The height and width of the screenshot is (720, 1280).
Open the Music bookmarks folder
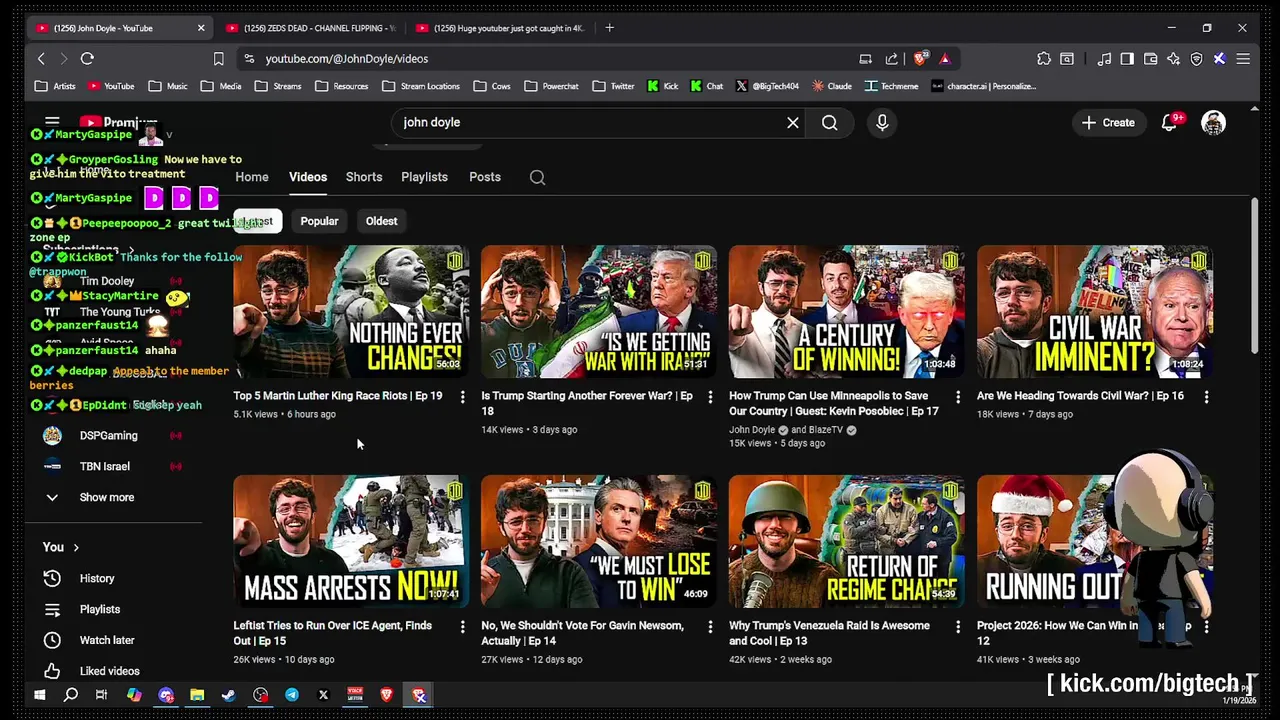(x=166, y=86)
